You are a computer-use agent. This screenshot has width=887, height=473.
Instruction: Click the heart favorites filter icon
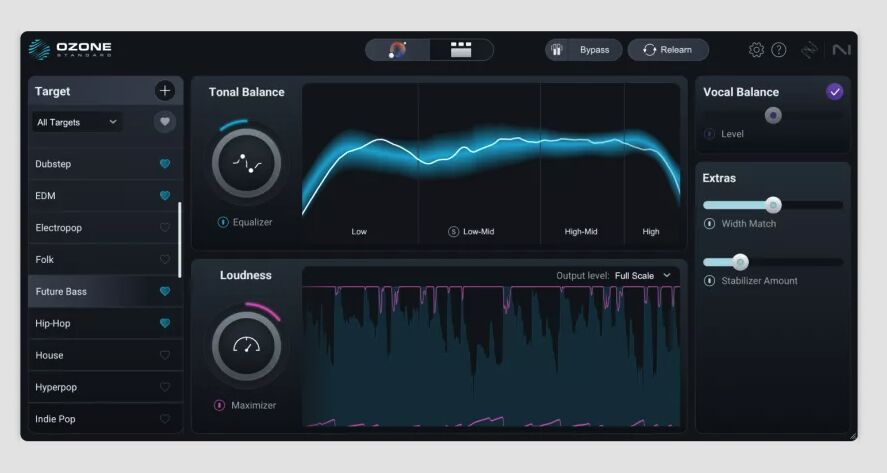[165, 122]
